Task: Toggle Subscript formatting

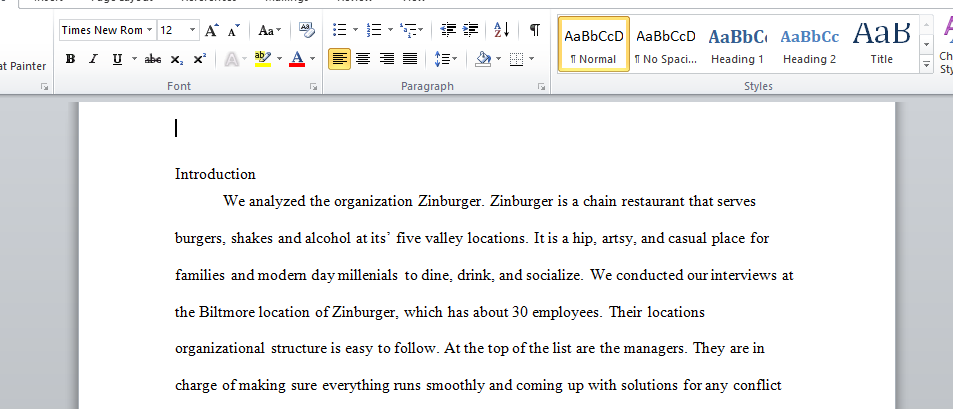Action: pyautogui.click(x=176, y=59)
